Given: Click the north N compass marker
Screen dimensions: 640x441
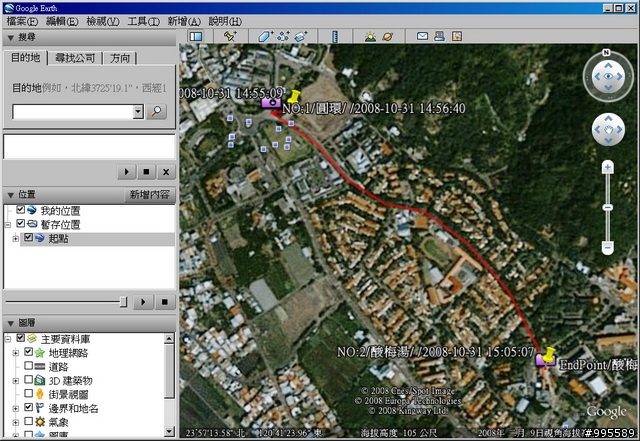Looking at the screenshot, I should [x=606, y=52].
